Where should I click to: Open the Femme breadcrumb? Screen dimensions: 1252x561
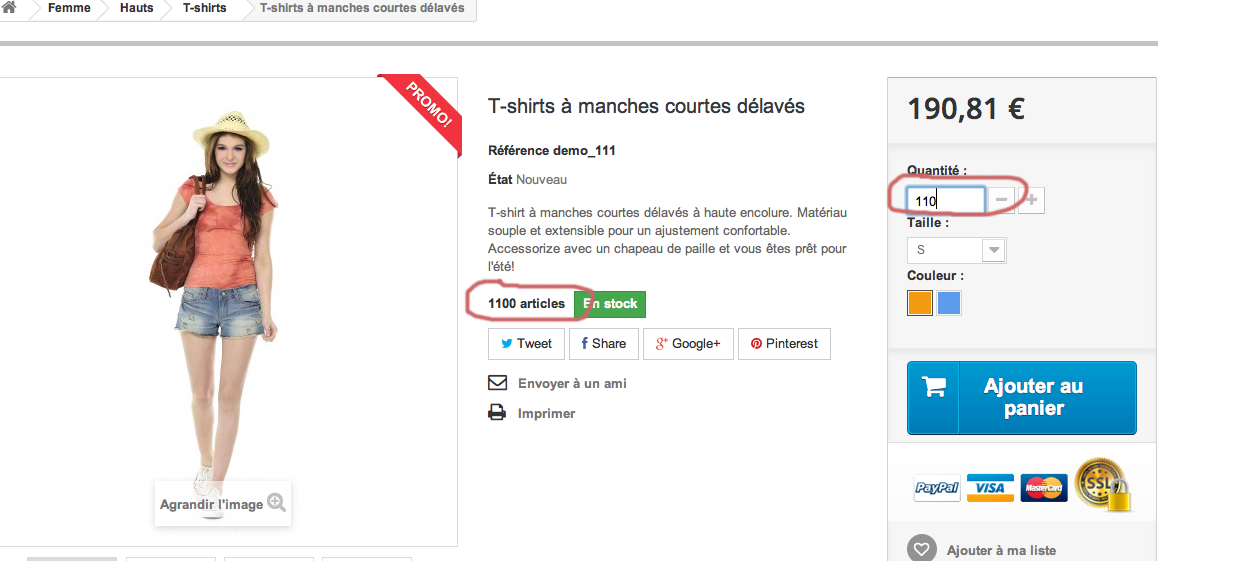69,8
